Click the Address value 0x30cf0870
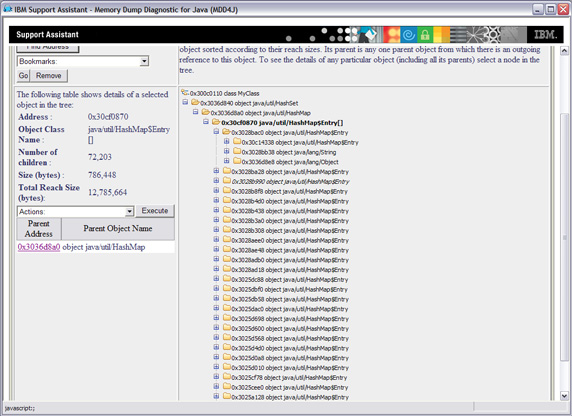The image size is (572, 416). point(108,117)
